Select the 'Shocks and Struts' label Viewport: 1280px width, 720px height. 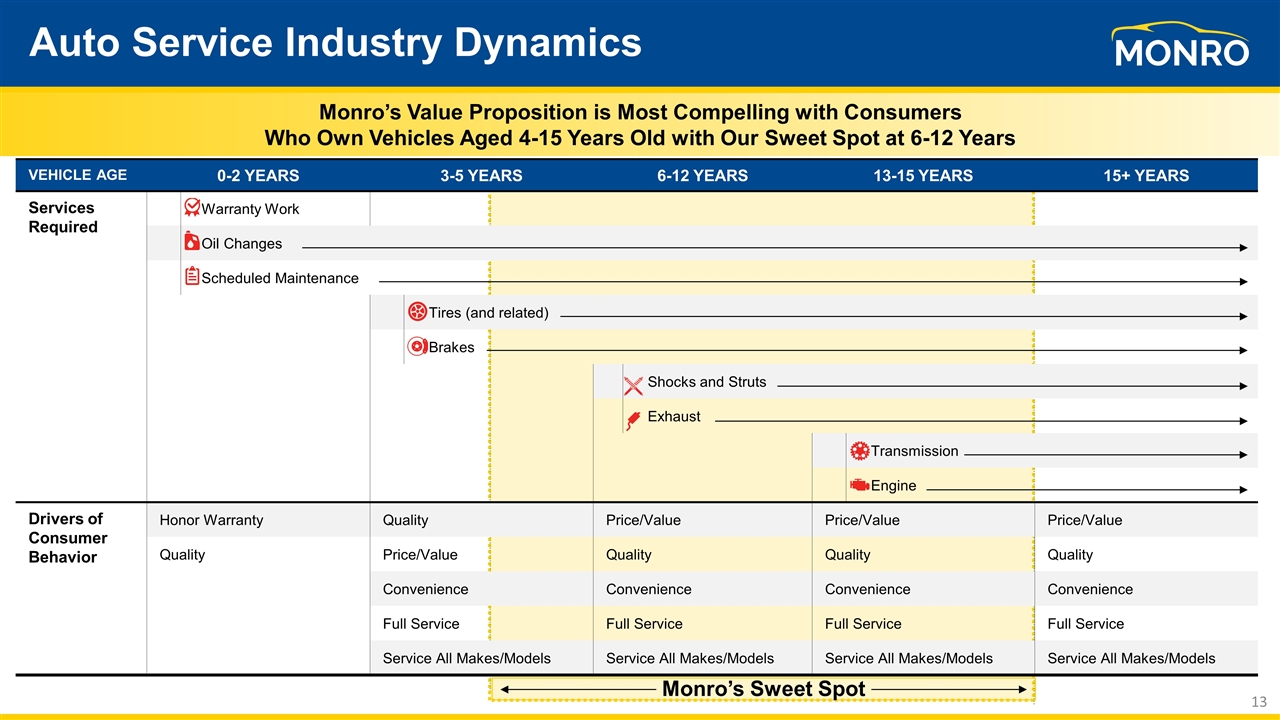[x=707, y=382]
